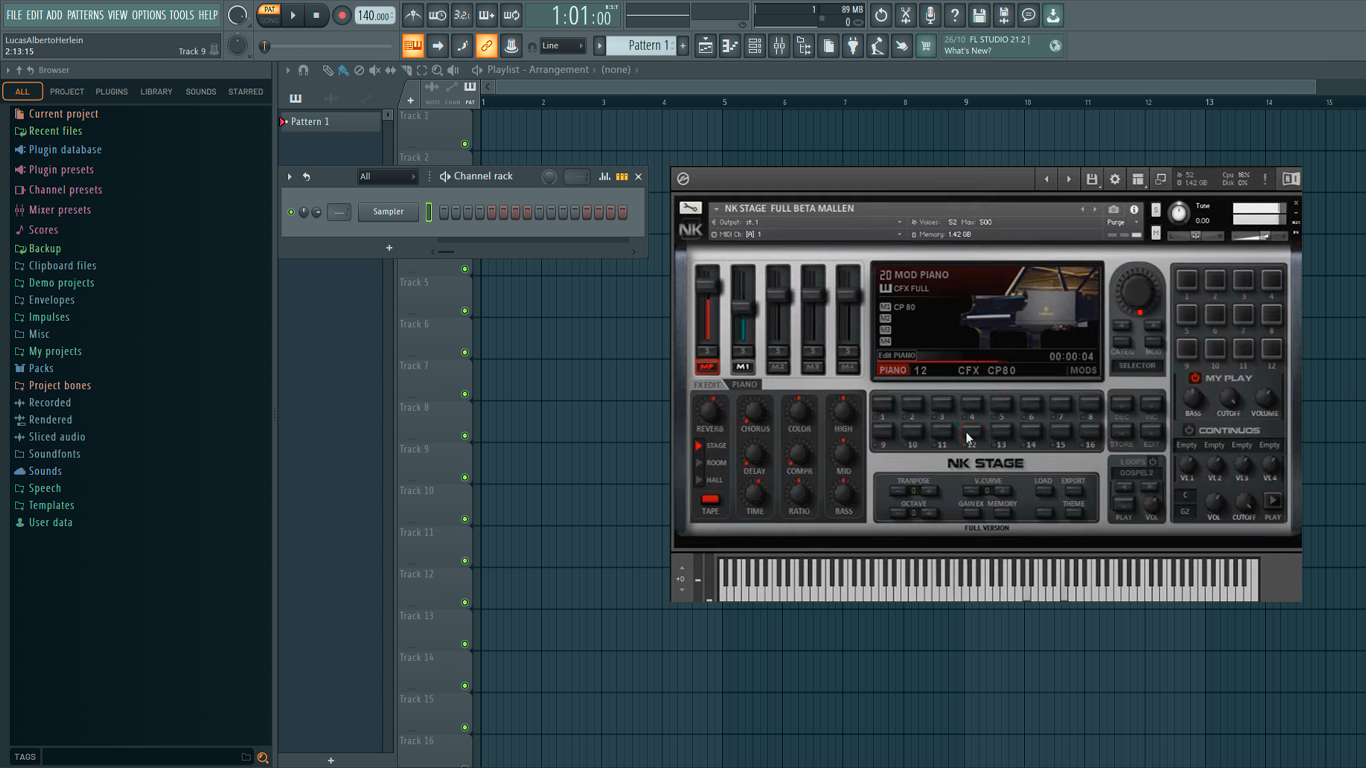Click the Kontakt instrument info icon
Screen dimensions: 1366x768
1134,209
